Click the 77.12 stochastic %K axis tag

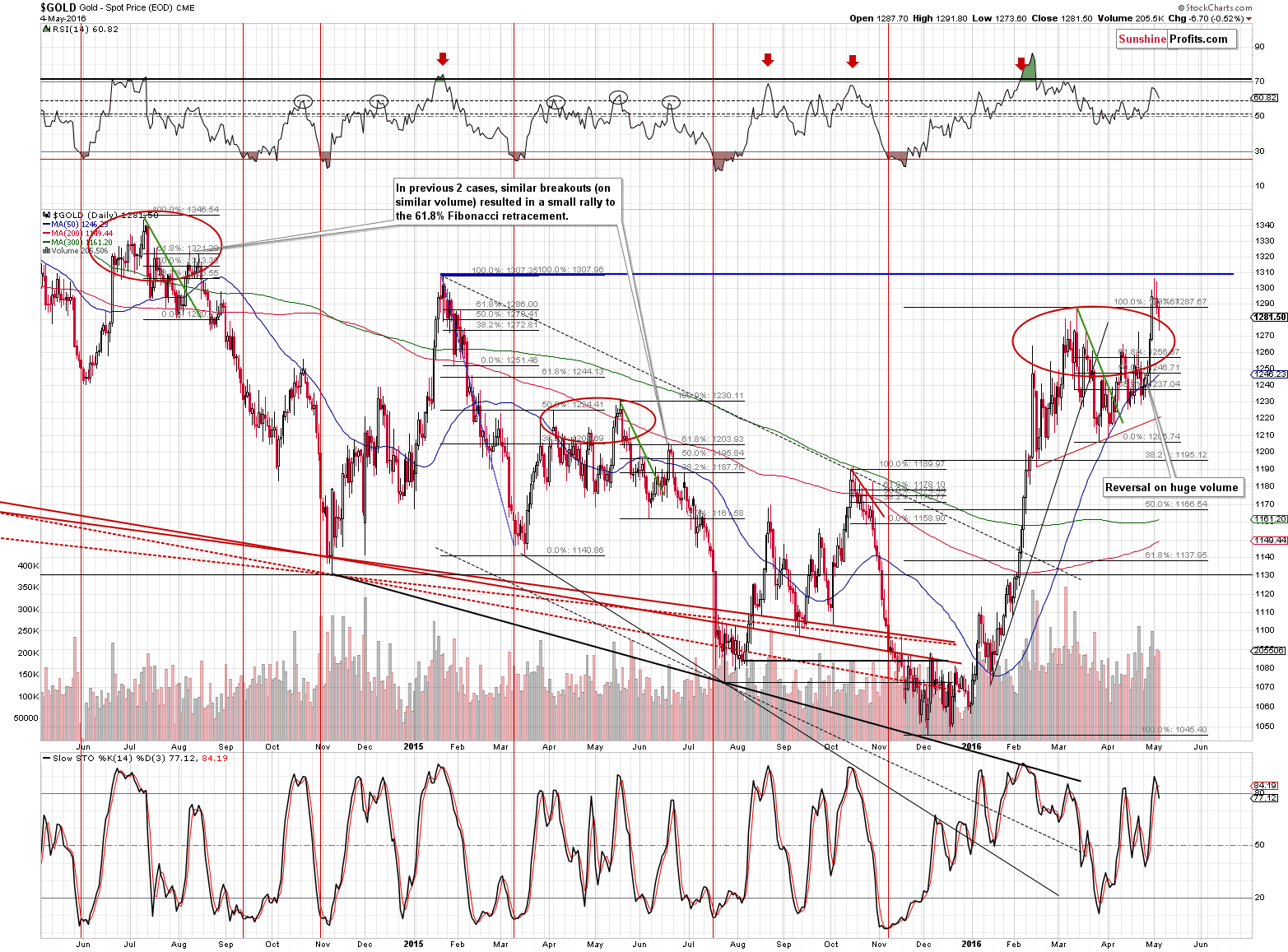point(1265,797)
